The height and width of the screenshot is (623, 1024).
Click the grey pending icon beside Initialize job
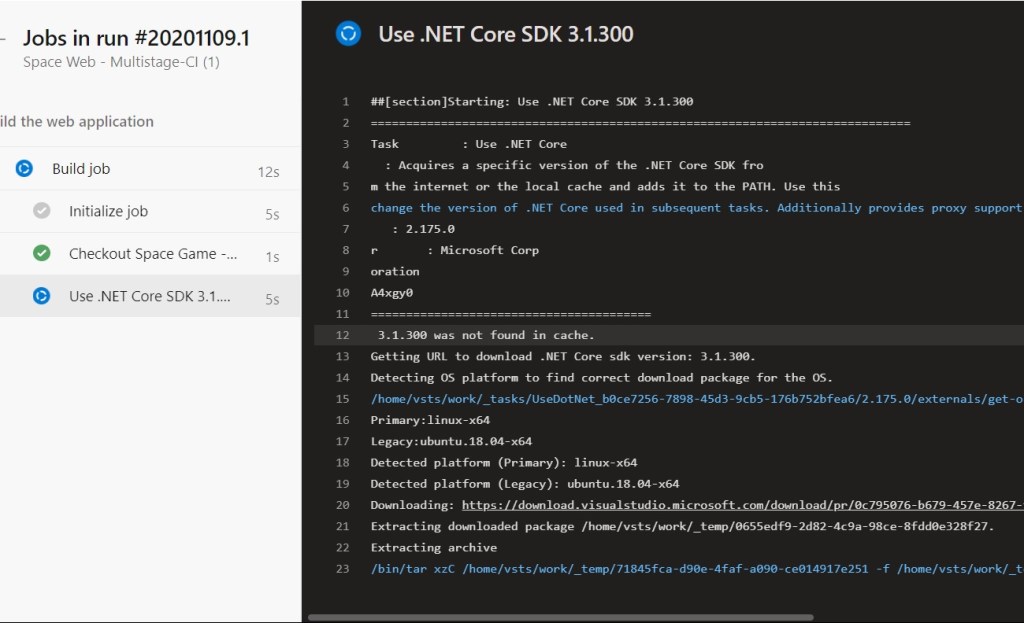click(41, 211)
